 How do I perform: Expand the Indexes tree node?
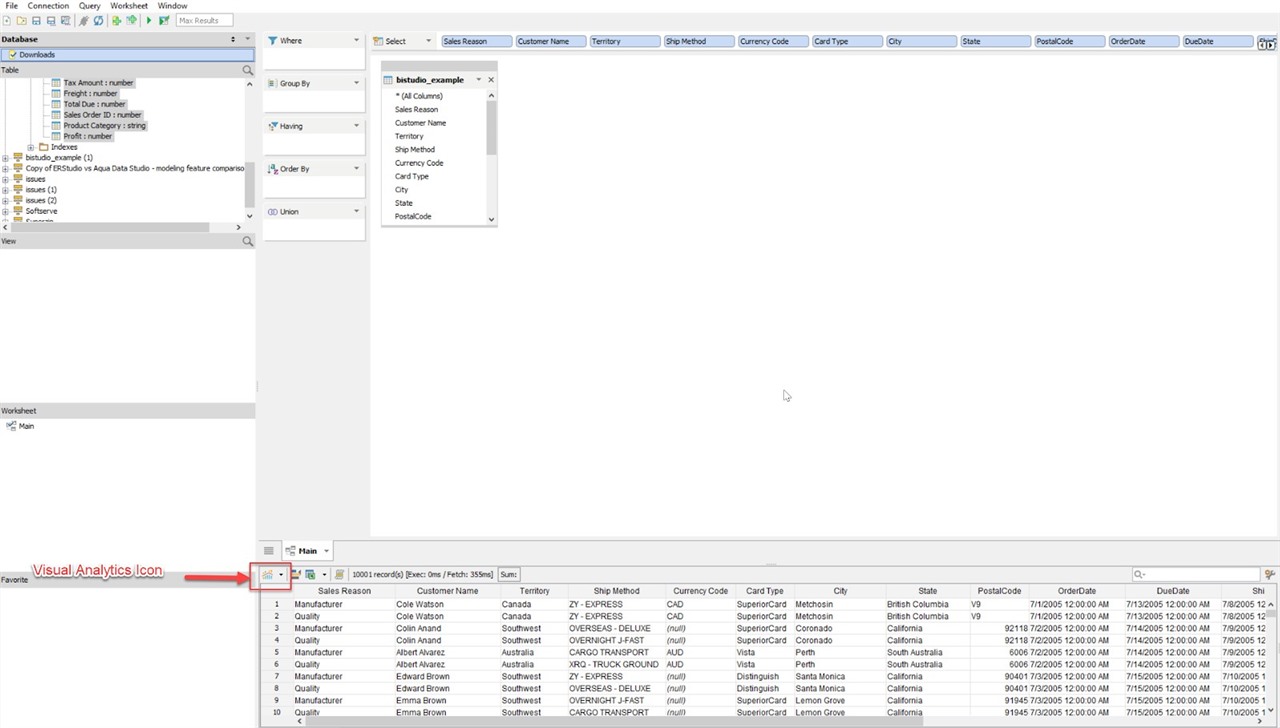(31, 147)
